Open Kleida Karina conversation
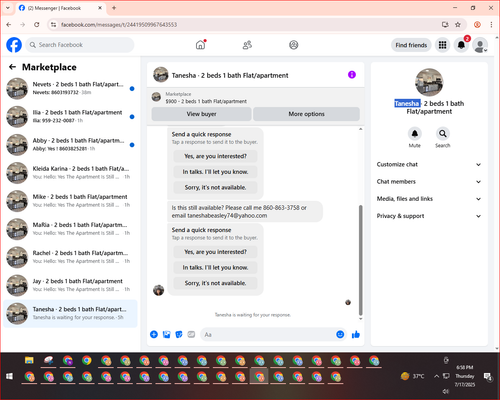 [70, 173]
